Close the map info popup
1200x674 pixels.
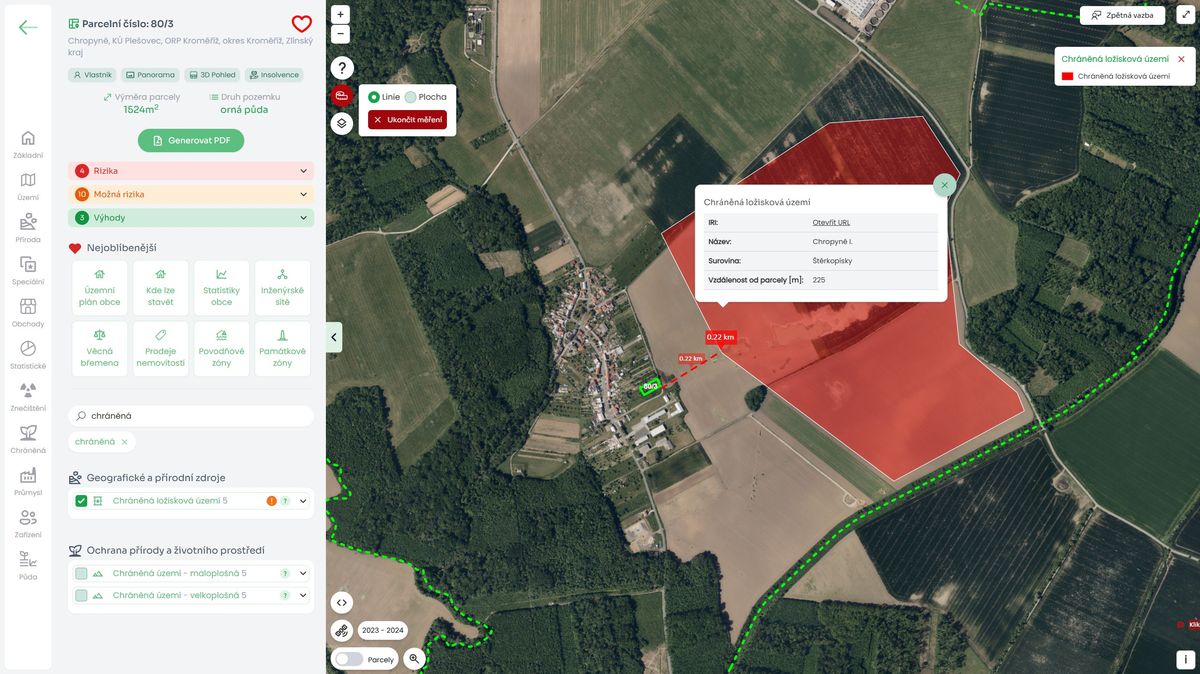pyautogui.click(x=944, y=185)
